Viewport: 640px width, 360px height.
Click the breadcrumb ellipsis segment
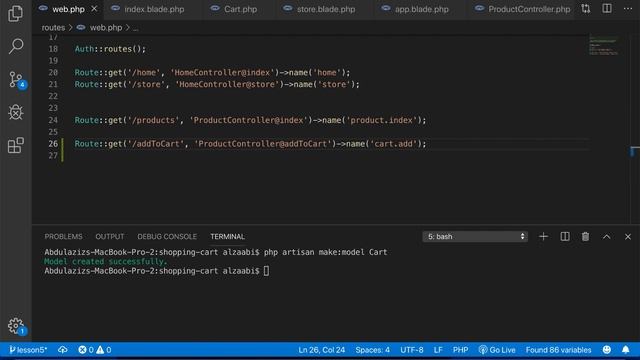[x=136, y=28]
